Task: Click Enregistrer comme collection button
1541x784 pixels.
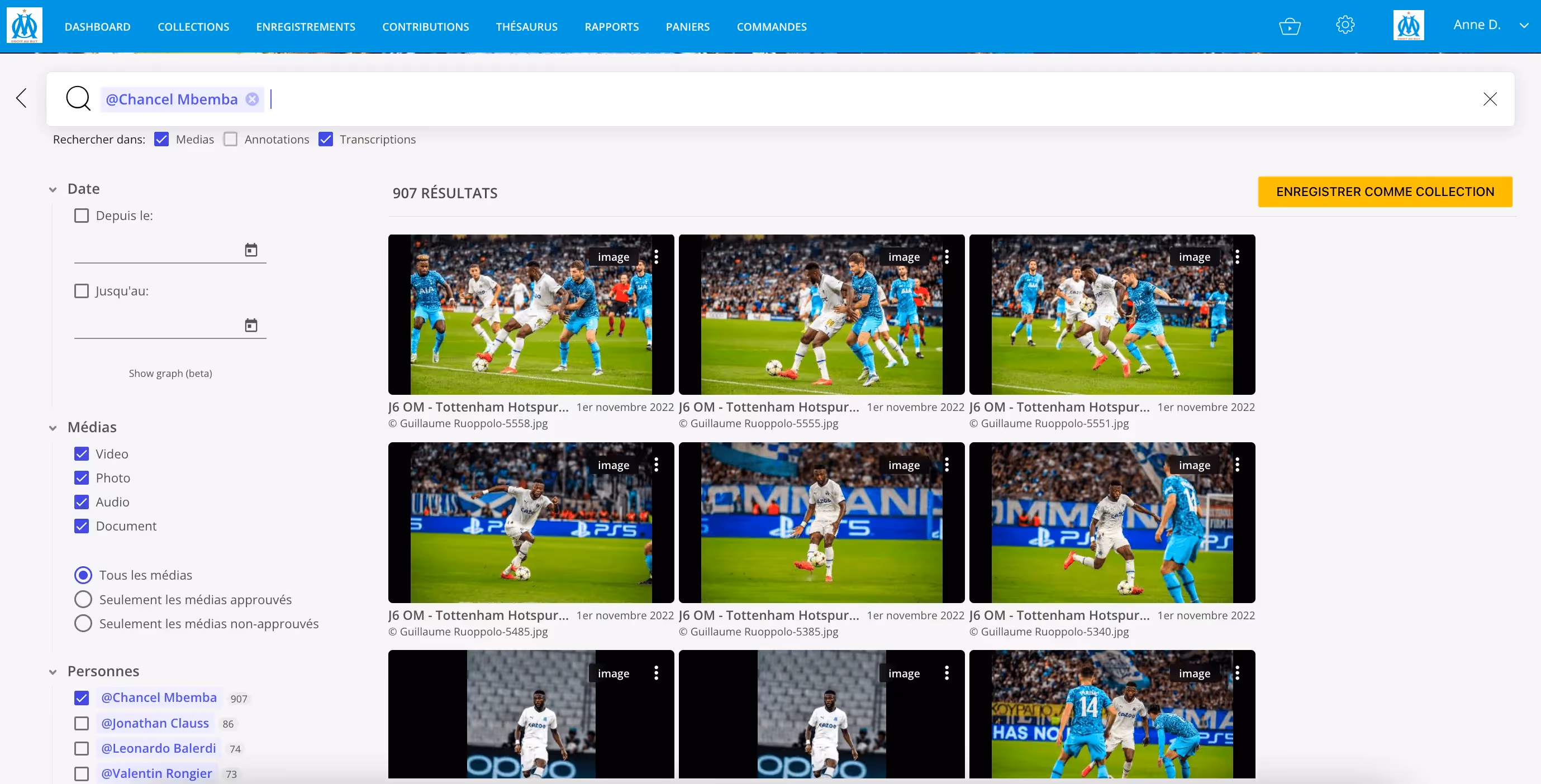Action: tap(1384, 192)
